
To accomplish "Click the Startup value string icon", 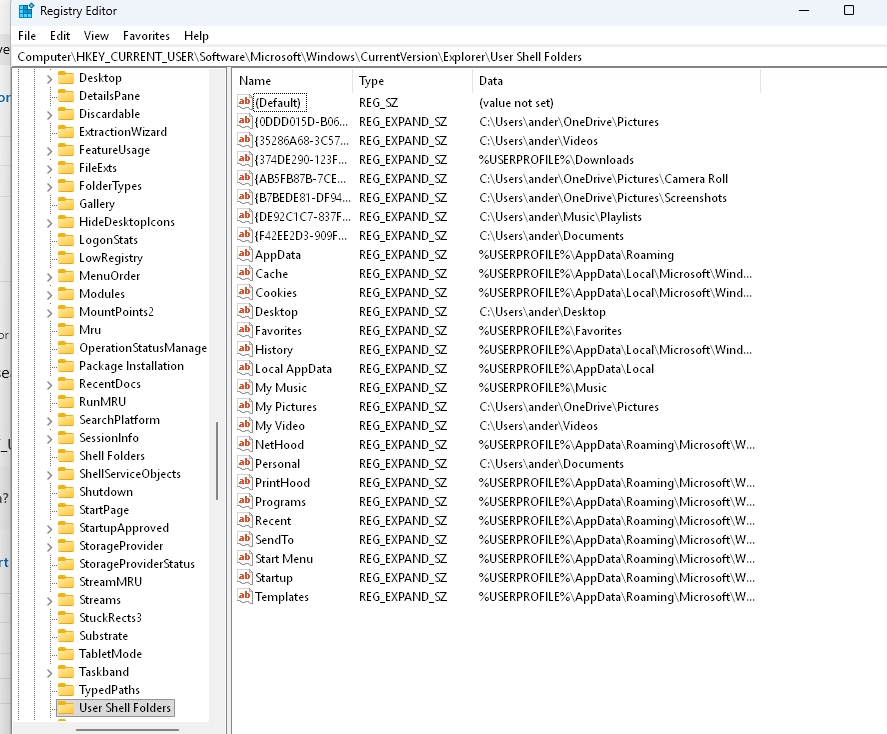I will pyautogui.click(x=244, y=577).
